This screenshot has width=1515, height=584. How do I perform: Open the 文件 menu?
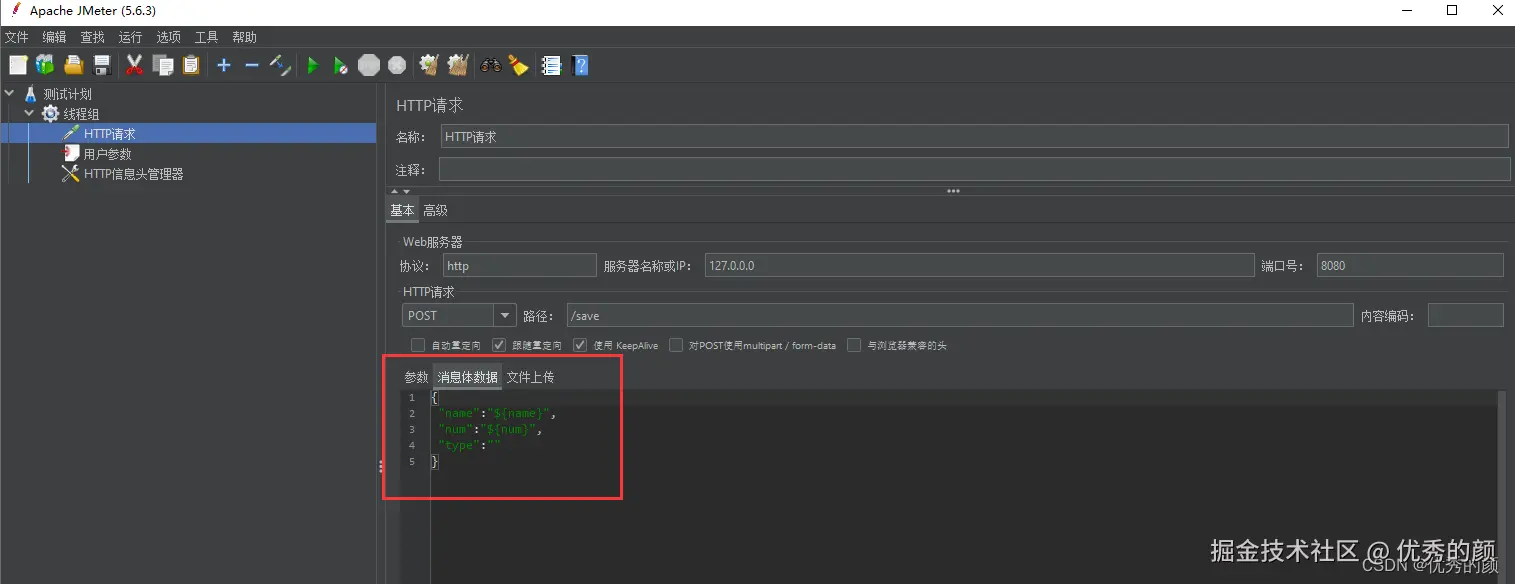click(x=16, y=37)
